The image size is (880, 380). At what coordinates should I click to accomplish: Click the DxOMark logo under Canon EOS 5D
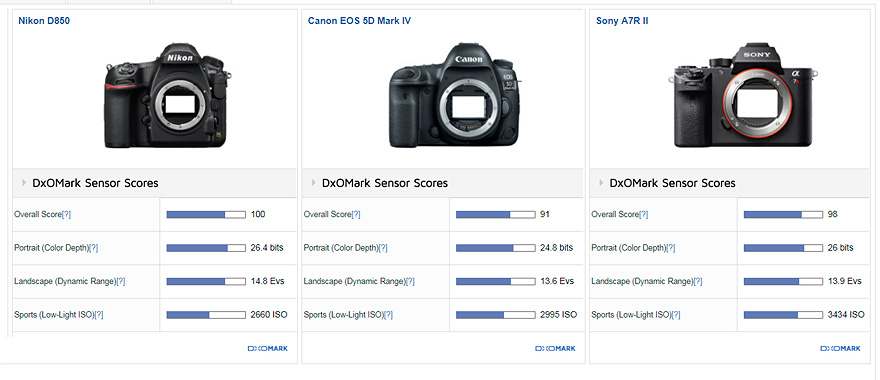tap(555, 349)
